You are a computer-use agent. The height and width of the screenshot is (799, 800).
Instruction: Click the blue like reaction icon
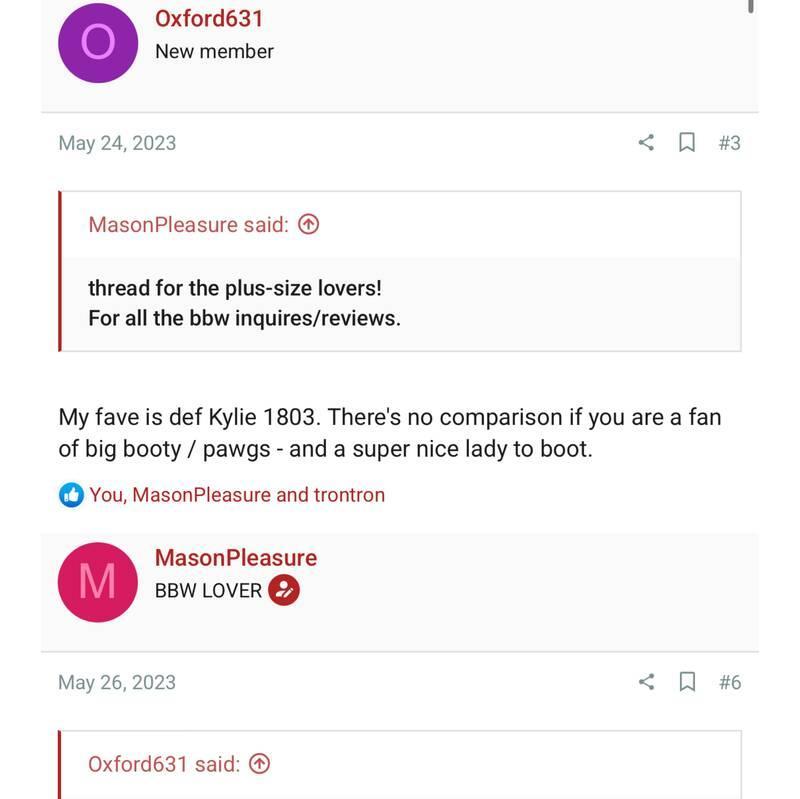[71, 495]
